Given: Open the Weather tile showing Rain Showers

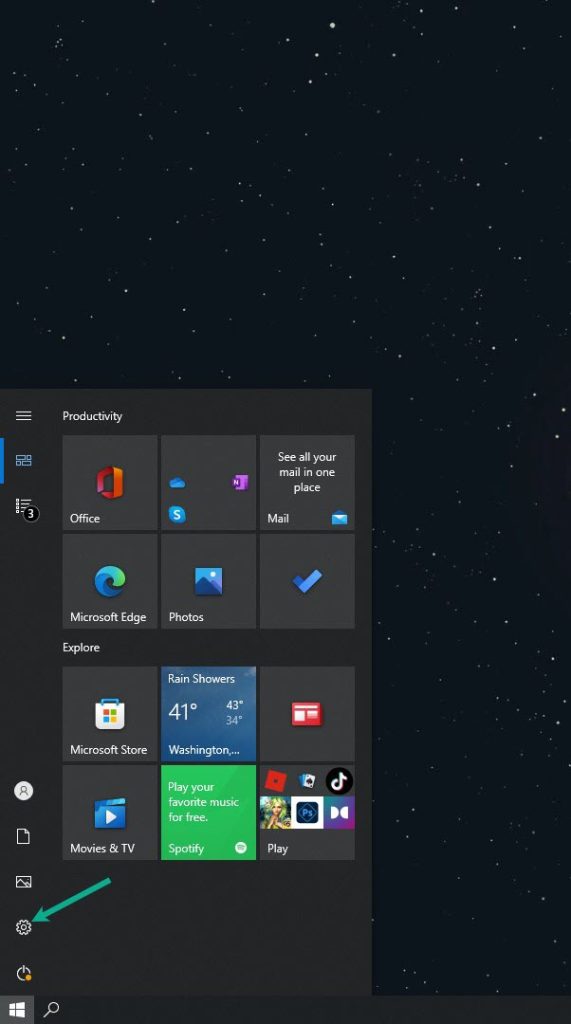Looking at the screenshot, I should [208, 714].
